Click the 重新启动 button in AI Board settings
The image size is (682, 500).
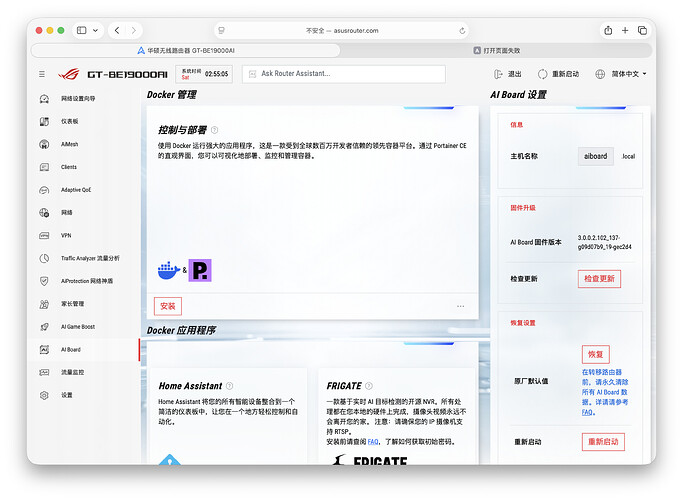(603, 442)
